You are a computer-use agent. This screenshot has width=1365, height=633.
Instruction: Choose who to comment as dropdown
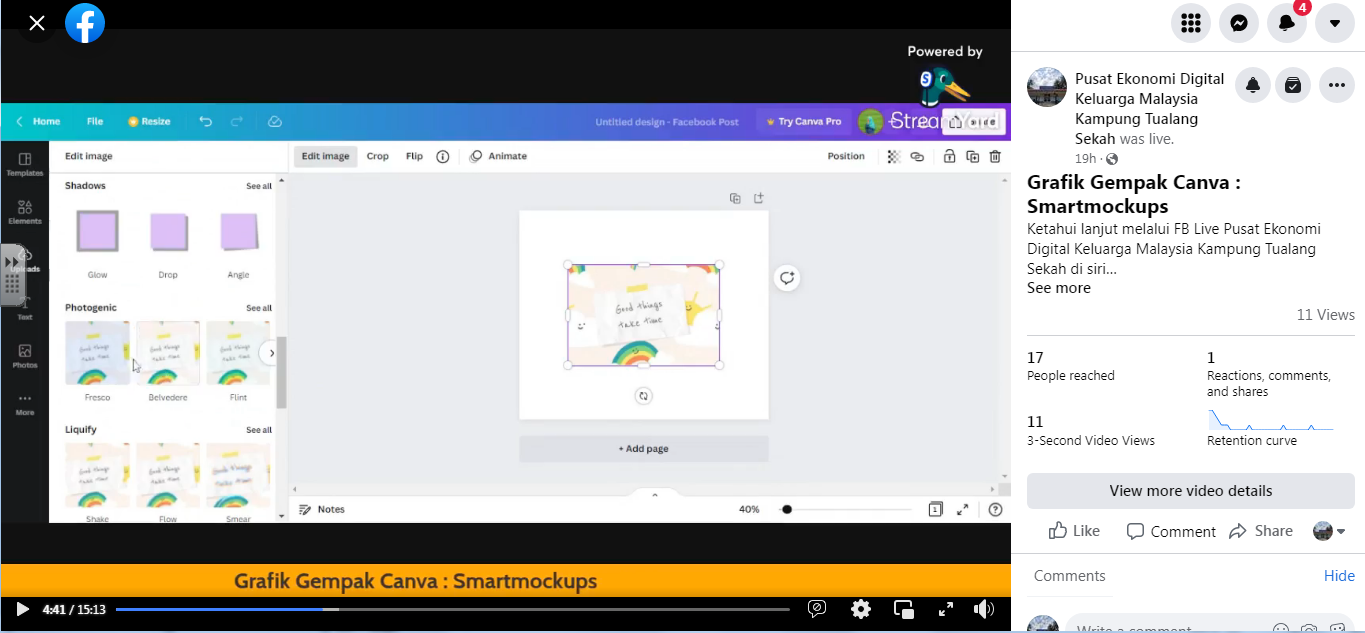[1329, 531]
